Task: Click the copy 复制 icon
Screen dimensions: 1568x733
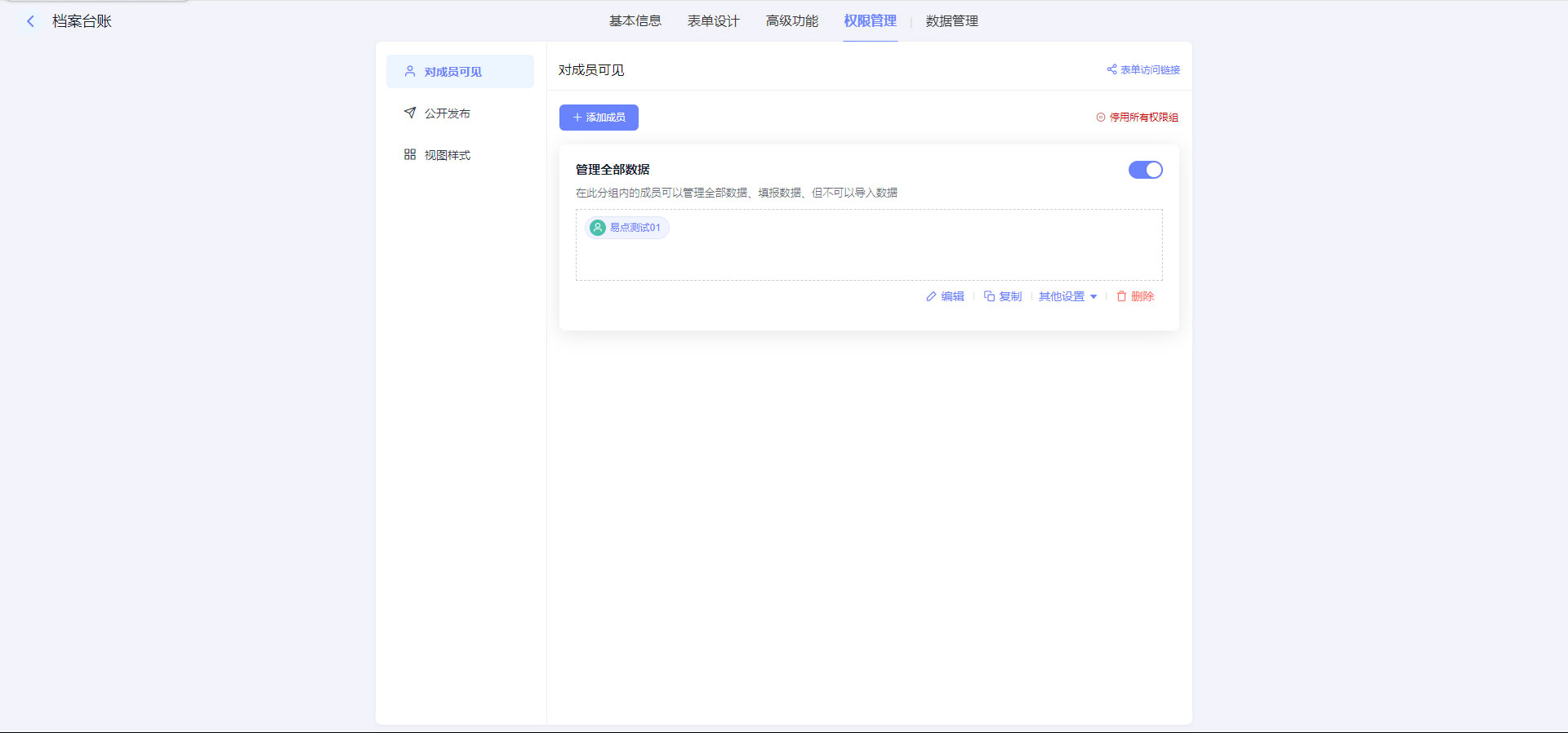Action: click(x=989, y=296)
